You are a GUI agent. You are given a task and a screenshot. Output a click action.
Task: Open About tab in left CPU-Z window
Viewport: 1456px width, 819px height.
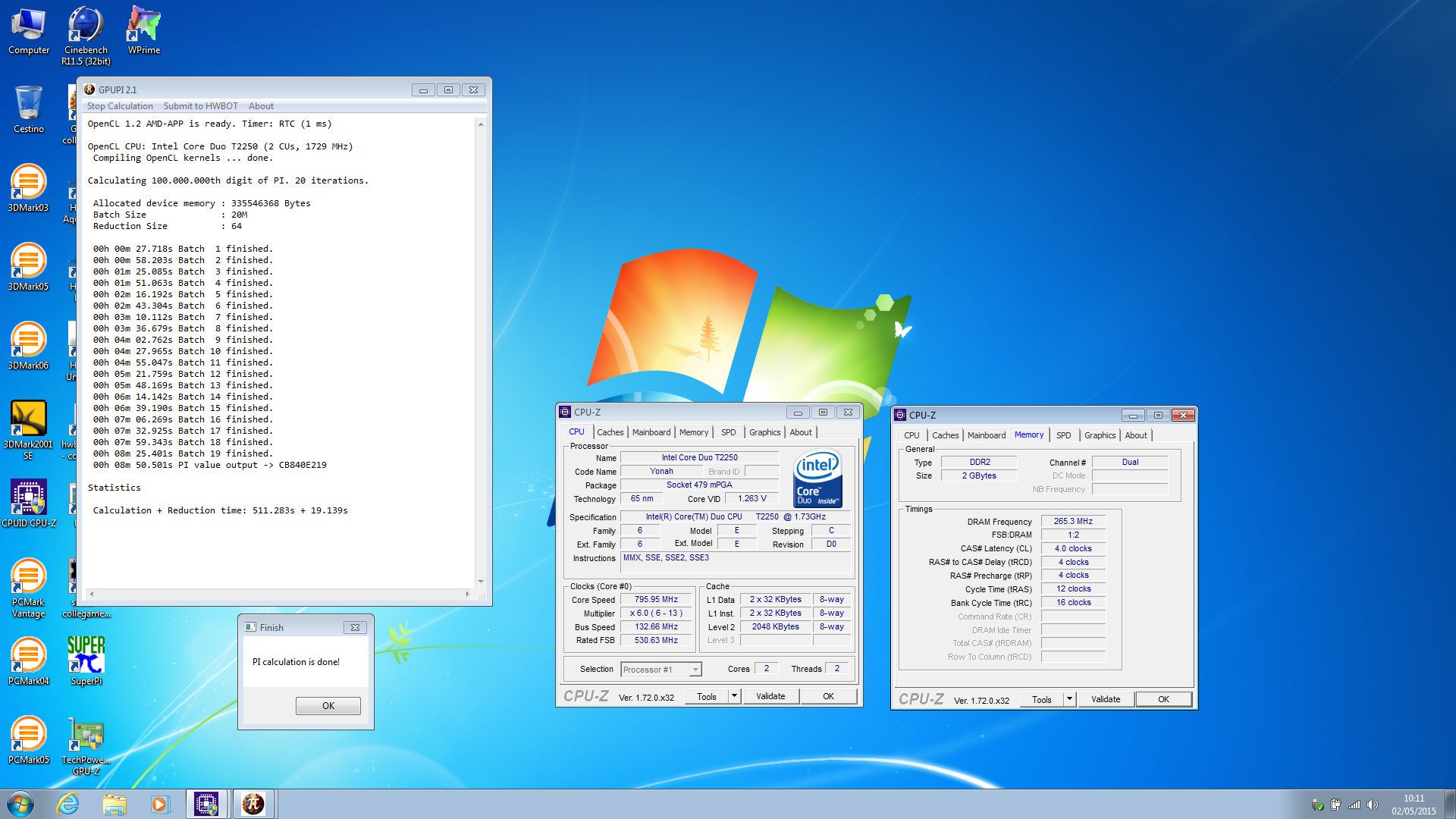click(801, 432)
